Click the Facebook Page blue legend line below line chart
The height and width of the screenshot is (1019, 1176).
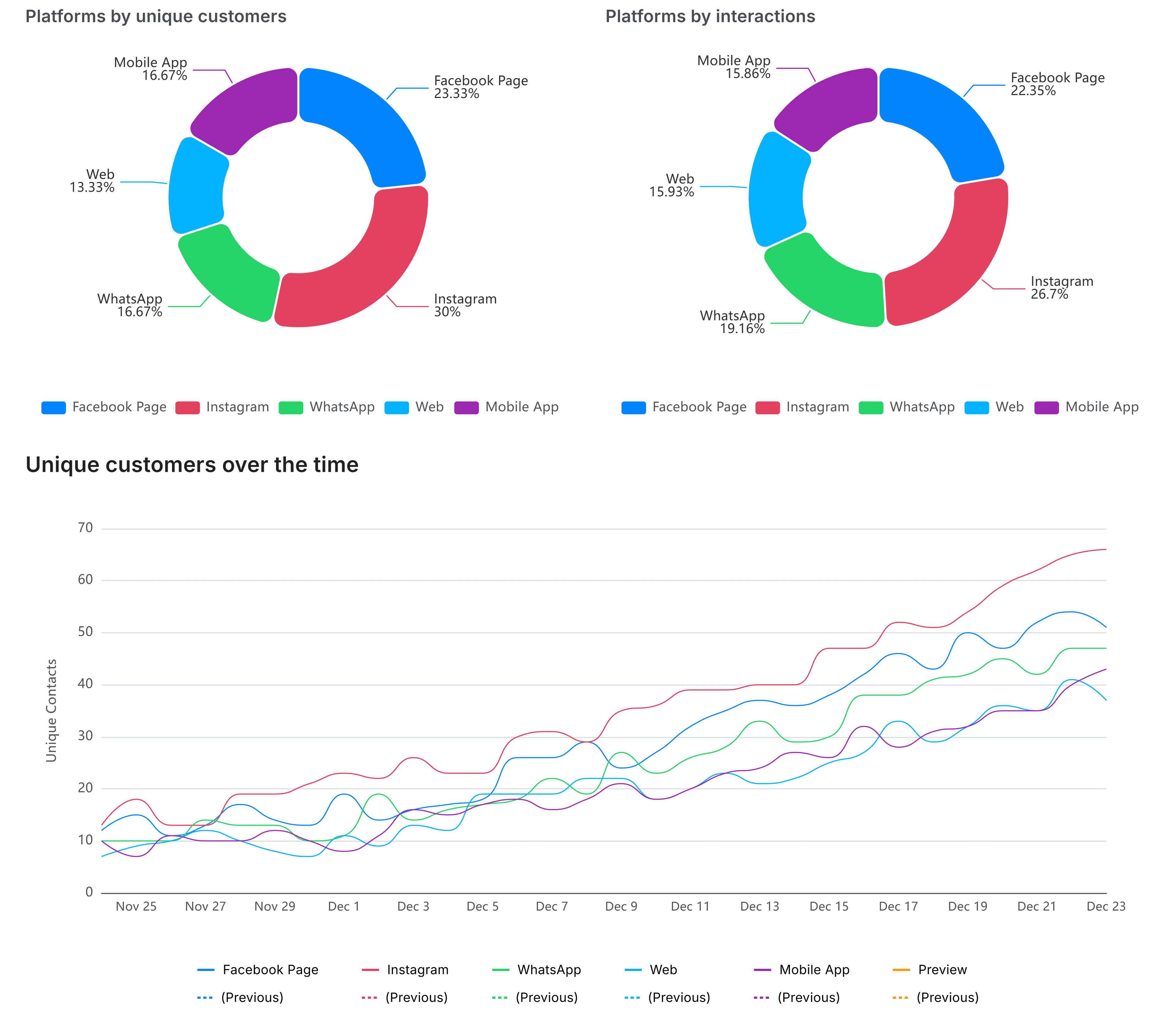(206, 969)
